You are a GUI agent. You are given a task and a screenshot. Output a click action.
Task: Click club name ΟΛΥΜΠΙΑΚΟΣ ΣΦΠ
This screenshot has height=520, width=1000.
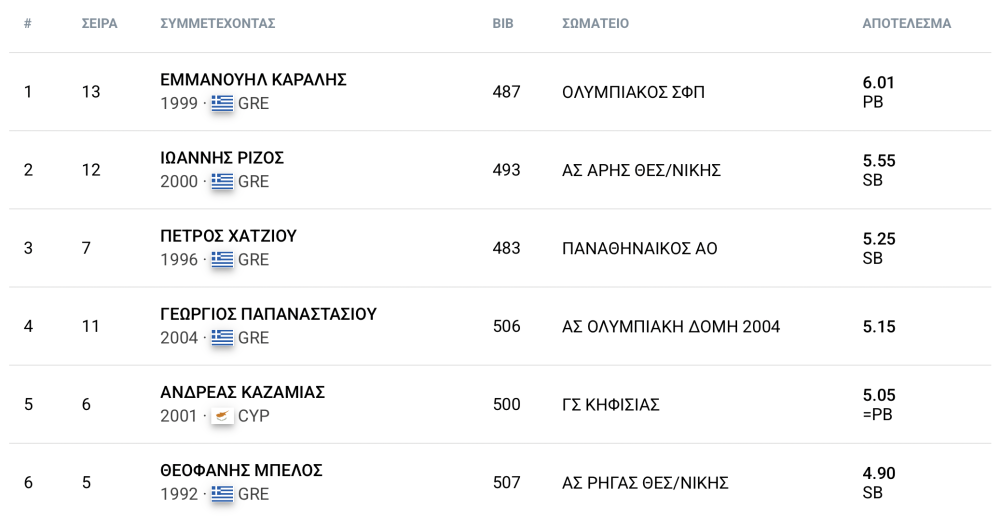(633, 93)
